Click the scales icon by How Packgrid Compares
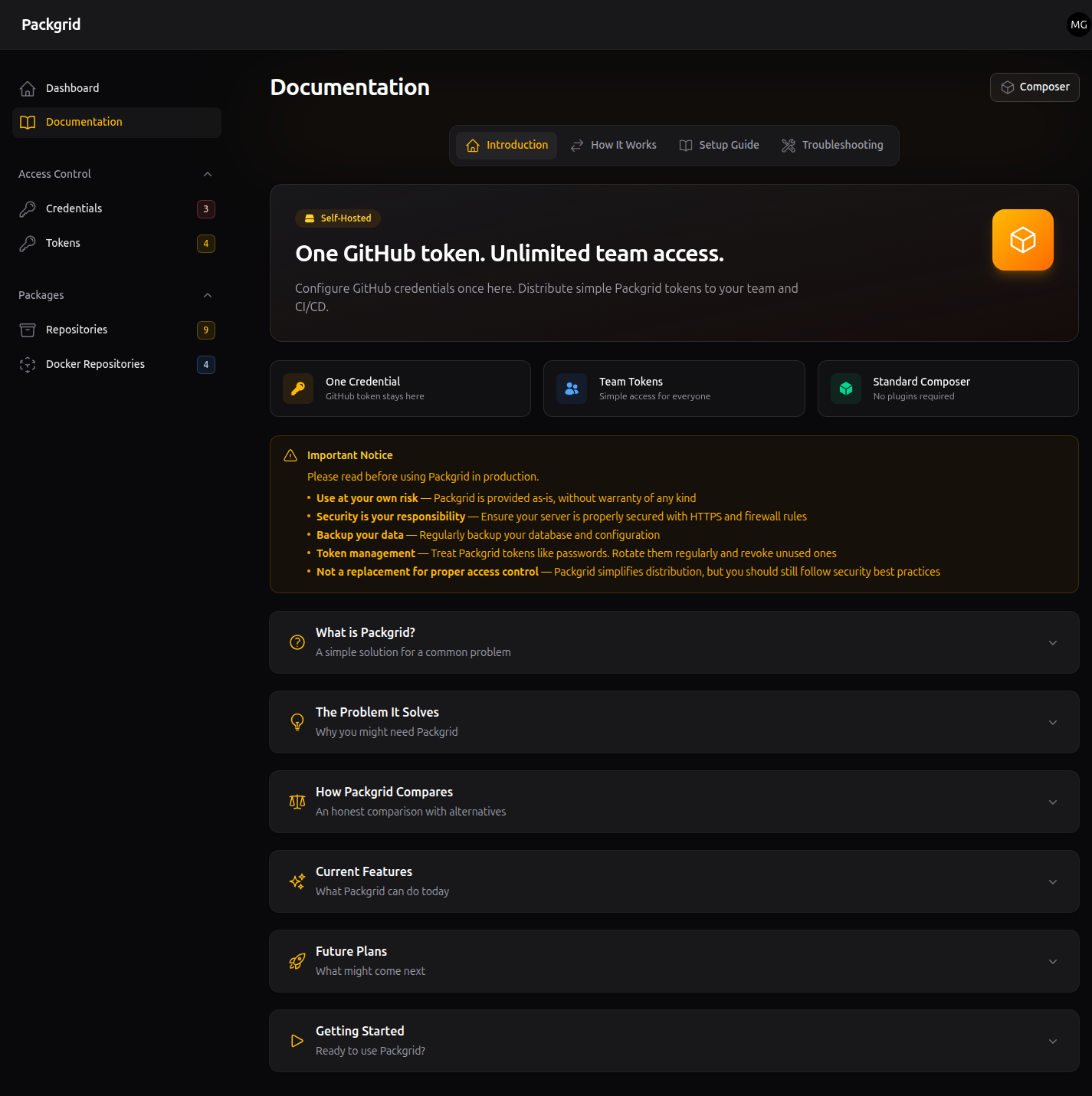Image resolution: width=1092 pixels, height=1096 pixels. tap(297, 802)
